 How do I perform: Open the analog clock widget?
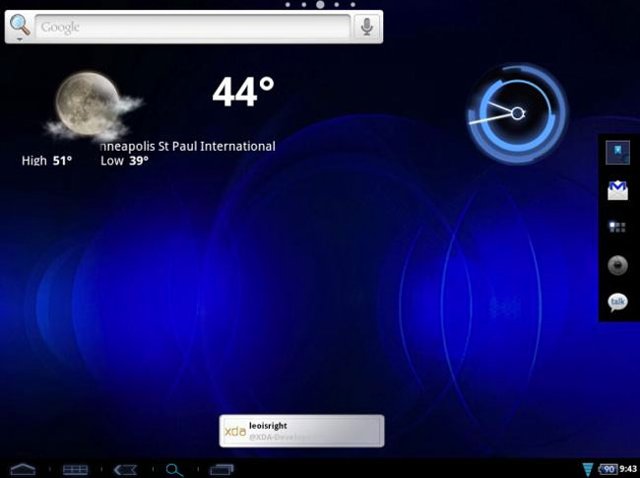[x=516, y=113]
